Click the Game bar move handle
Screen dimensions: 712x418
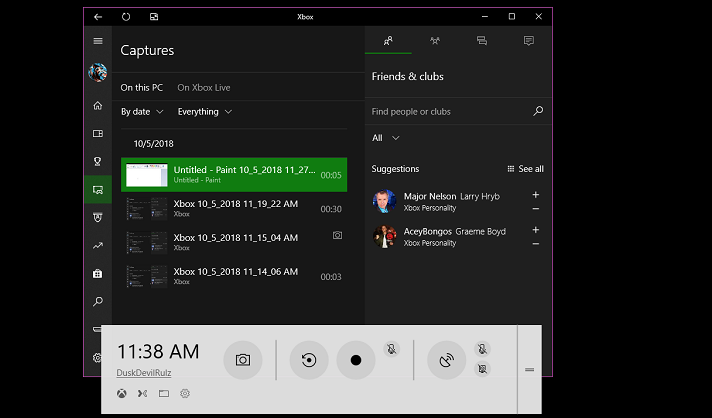tap(529, 369)
